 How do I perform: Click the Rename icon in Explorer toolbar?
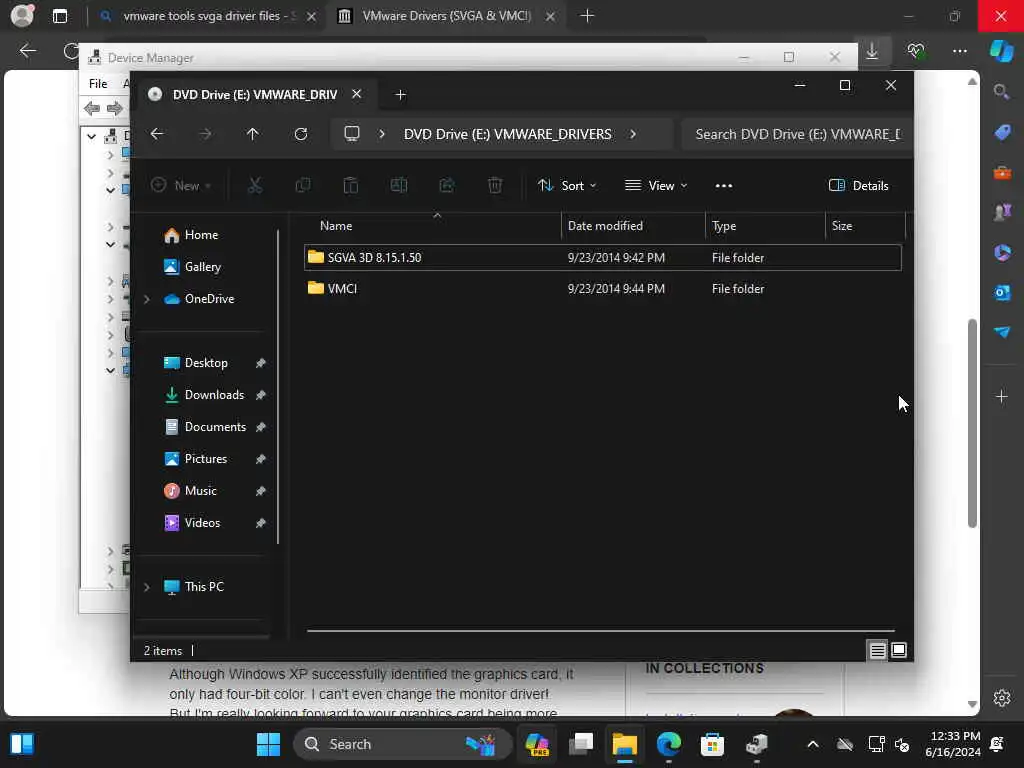pos(398,185)
